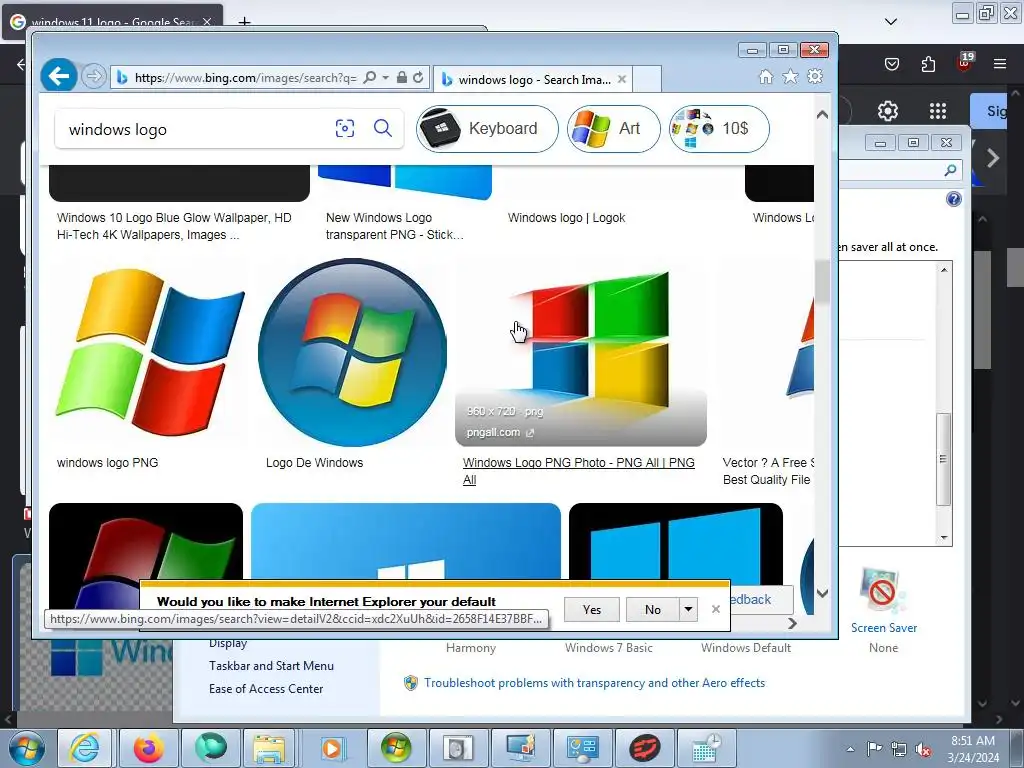Open the Action Center flag tray icon
The width and height of the screenshot is (1024, 768).
(874, 749)
